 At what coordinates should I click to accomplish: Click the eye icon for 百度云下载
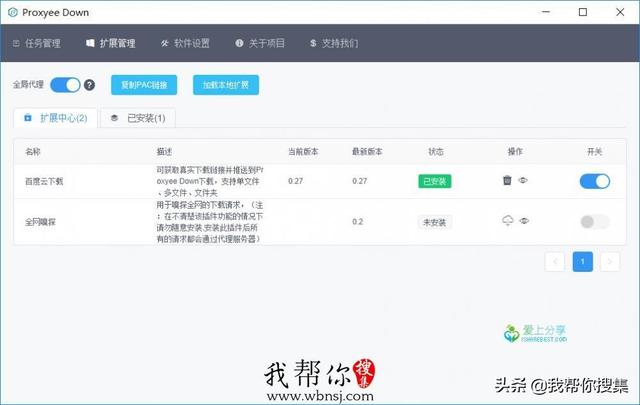pos(523,180)
